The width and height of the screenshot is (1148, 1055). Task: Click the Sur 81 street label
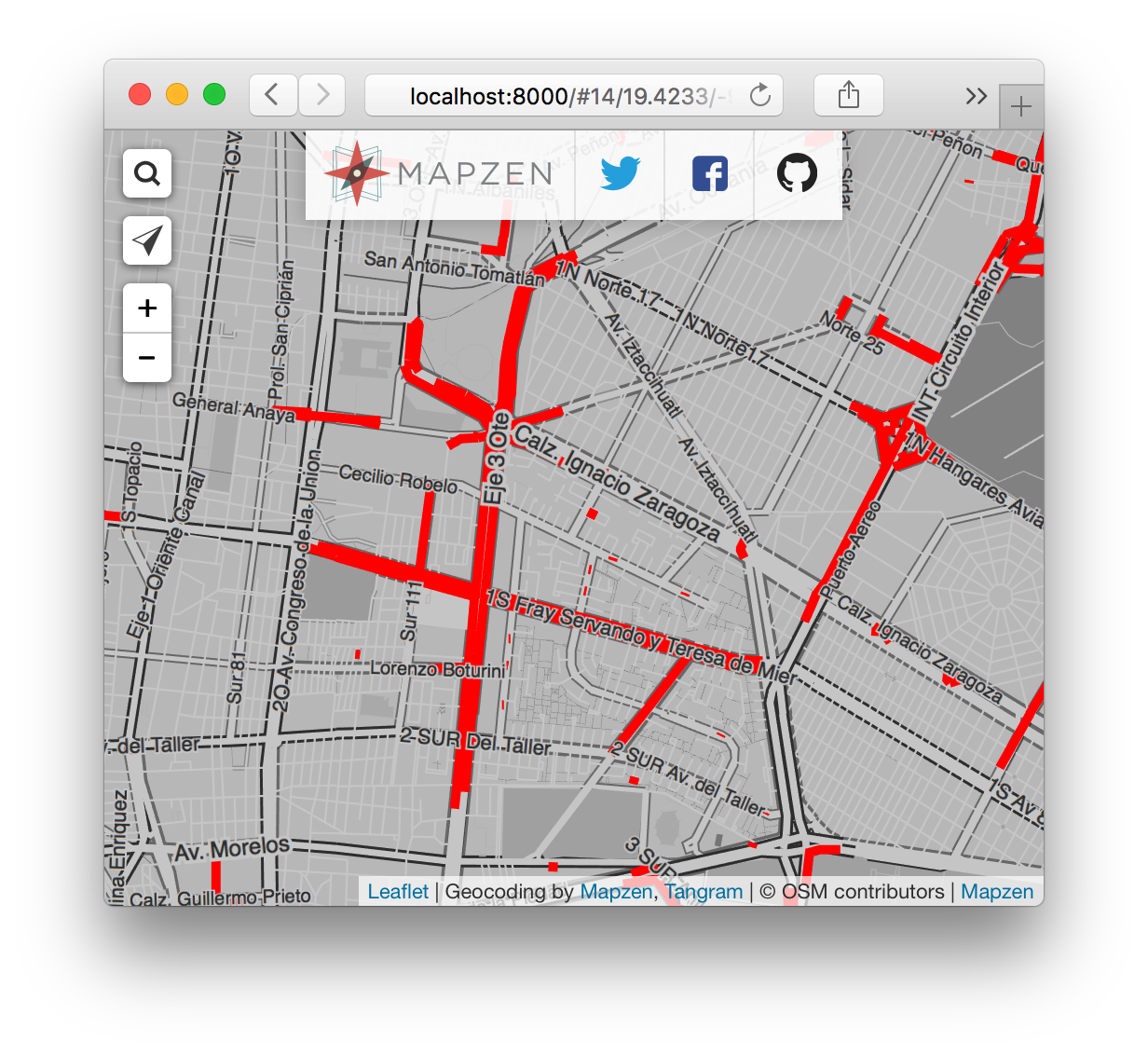click(x=238, y=678)
